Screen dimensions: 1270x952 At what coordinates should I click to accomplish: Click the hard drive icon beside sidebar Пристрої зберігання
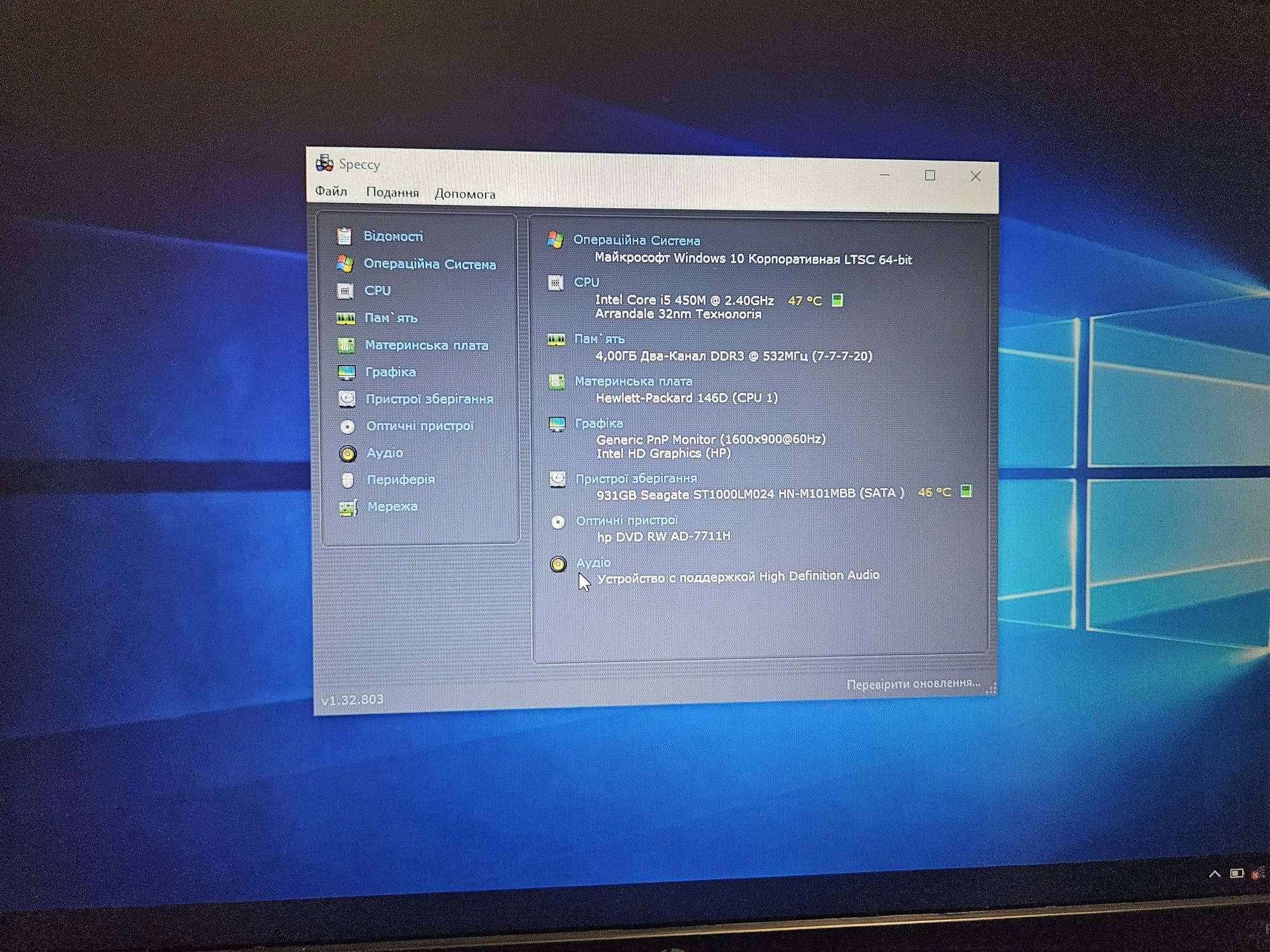coord(347,399)
